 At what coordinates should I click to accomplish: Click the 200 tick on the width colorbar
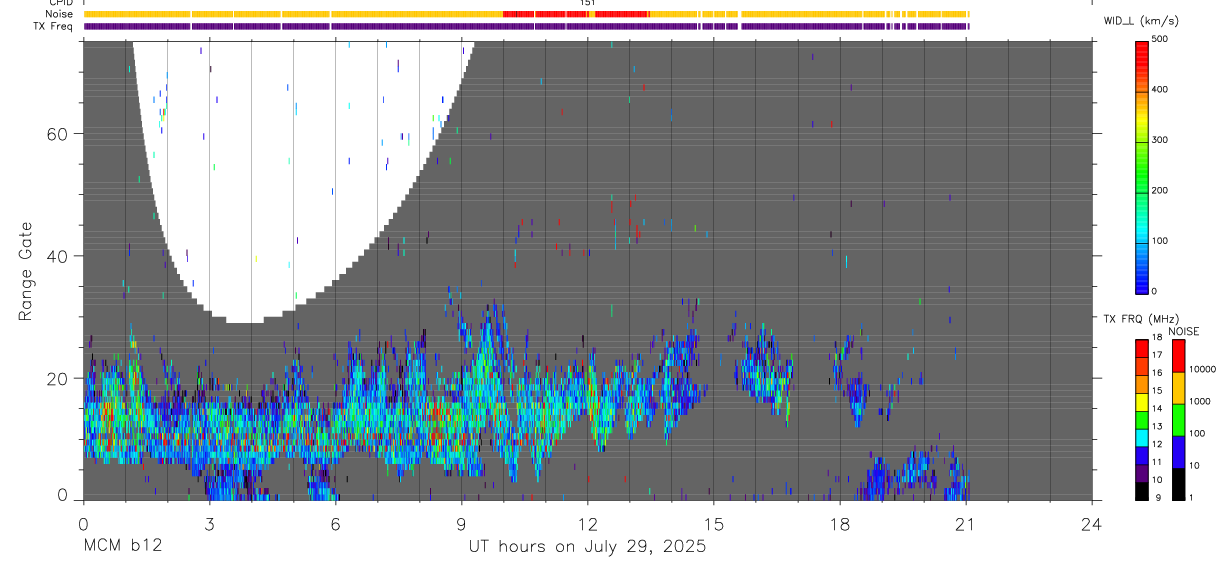coord(1160,190)
